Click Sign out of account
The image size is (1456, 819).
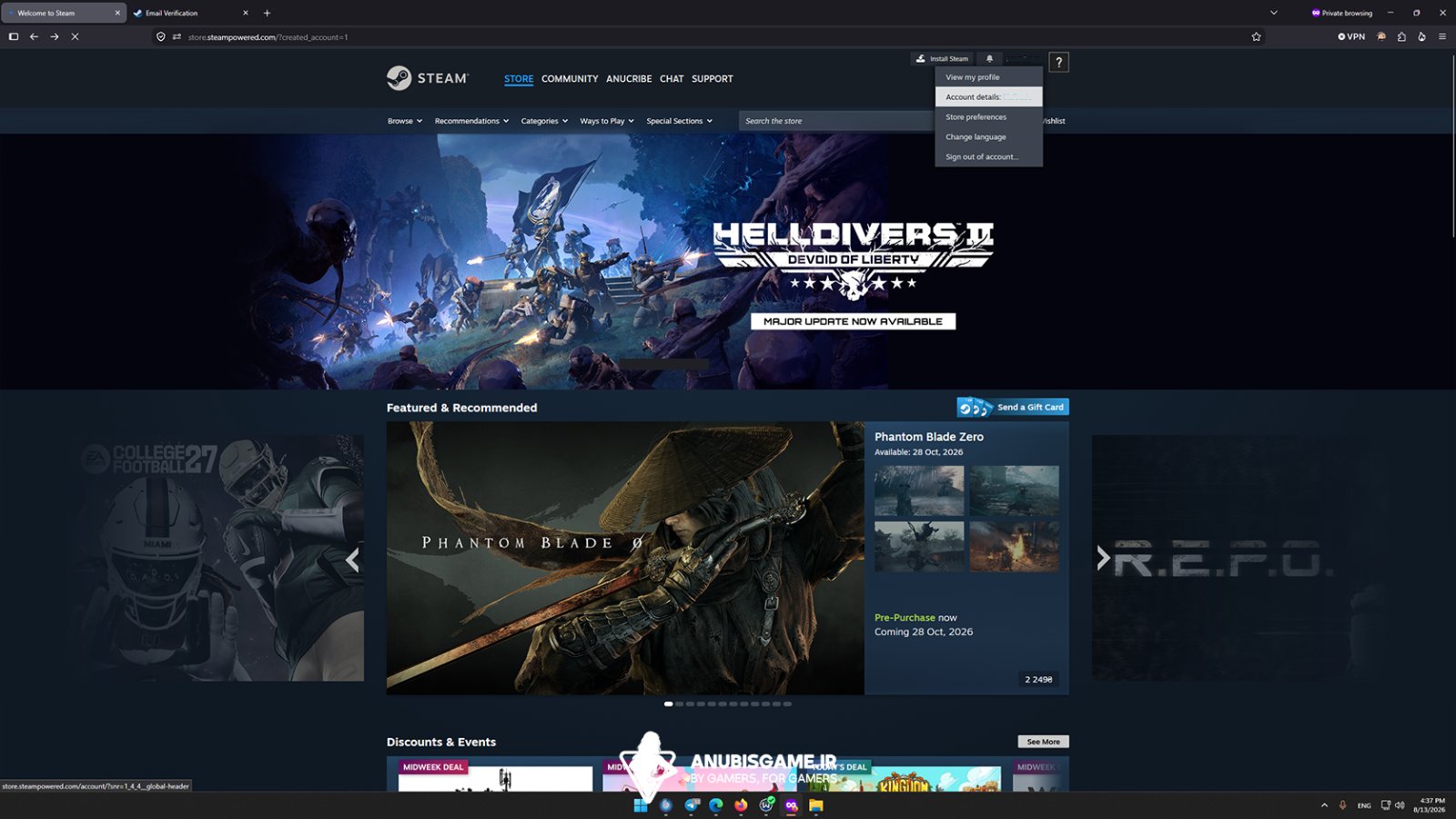point(988,157)
